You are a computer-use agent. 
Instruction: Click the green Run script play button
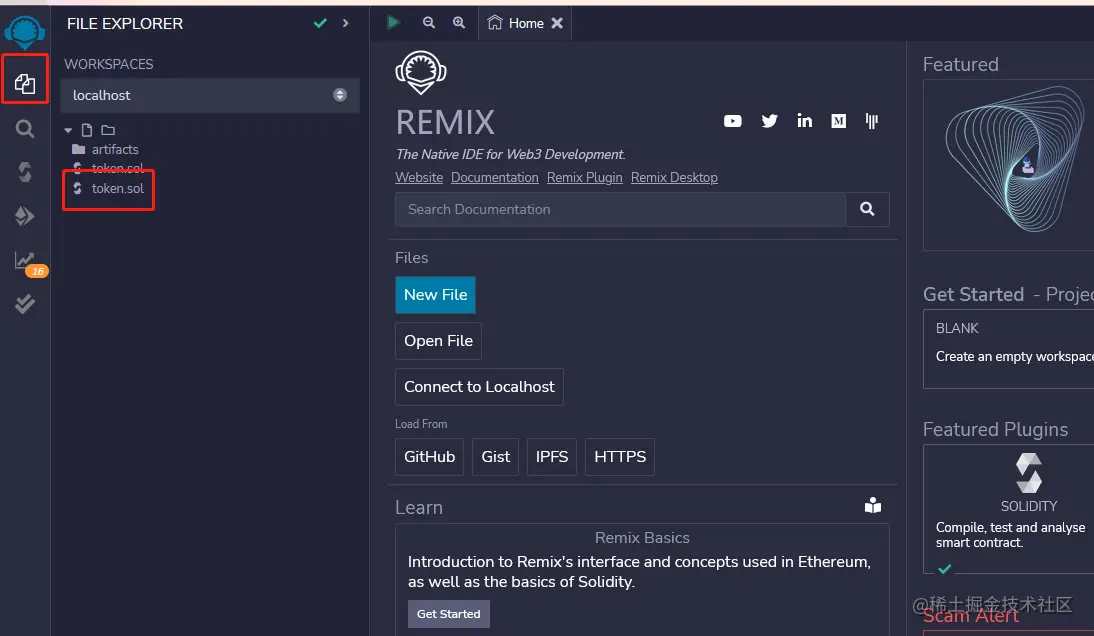click(394, 22)
